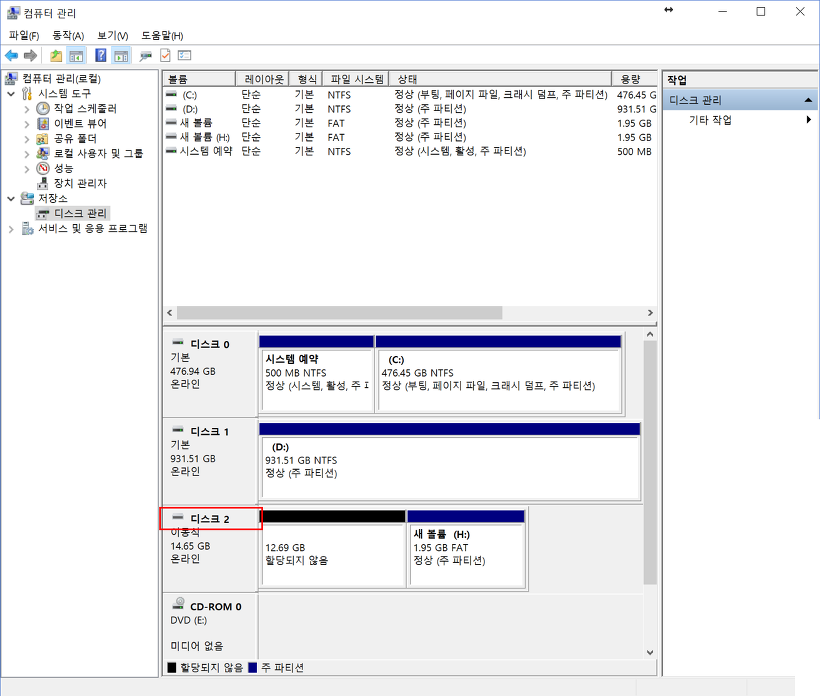Expand the 서비스 및 응용 프로그램 node
The width and height of the screenshot is (820, 696).
click(11, 229)
